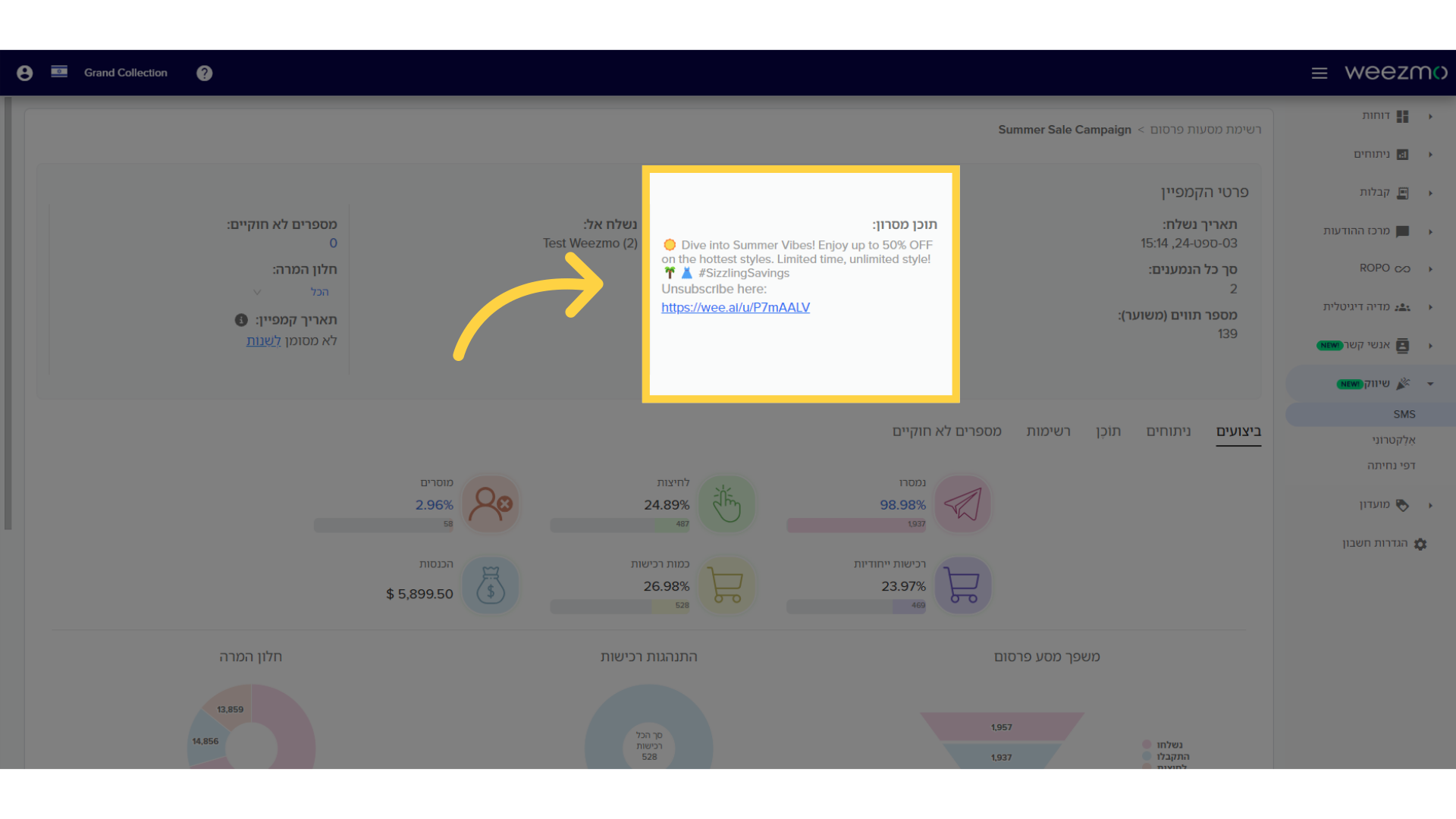This screenshot has height=819, width=1456.
Task: Click the Summer Sale Campaign breadcrumb title
Action: 1065,130
